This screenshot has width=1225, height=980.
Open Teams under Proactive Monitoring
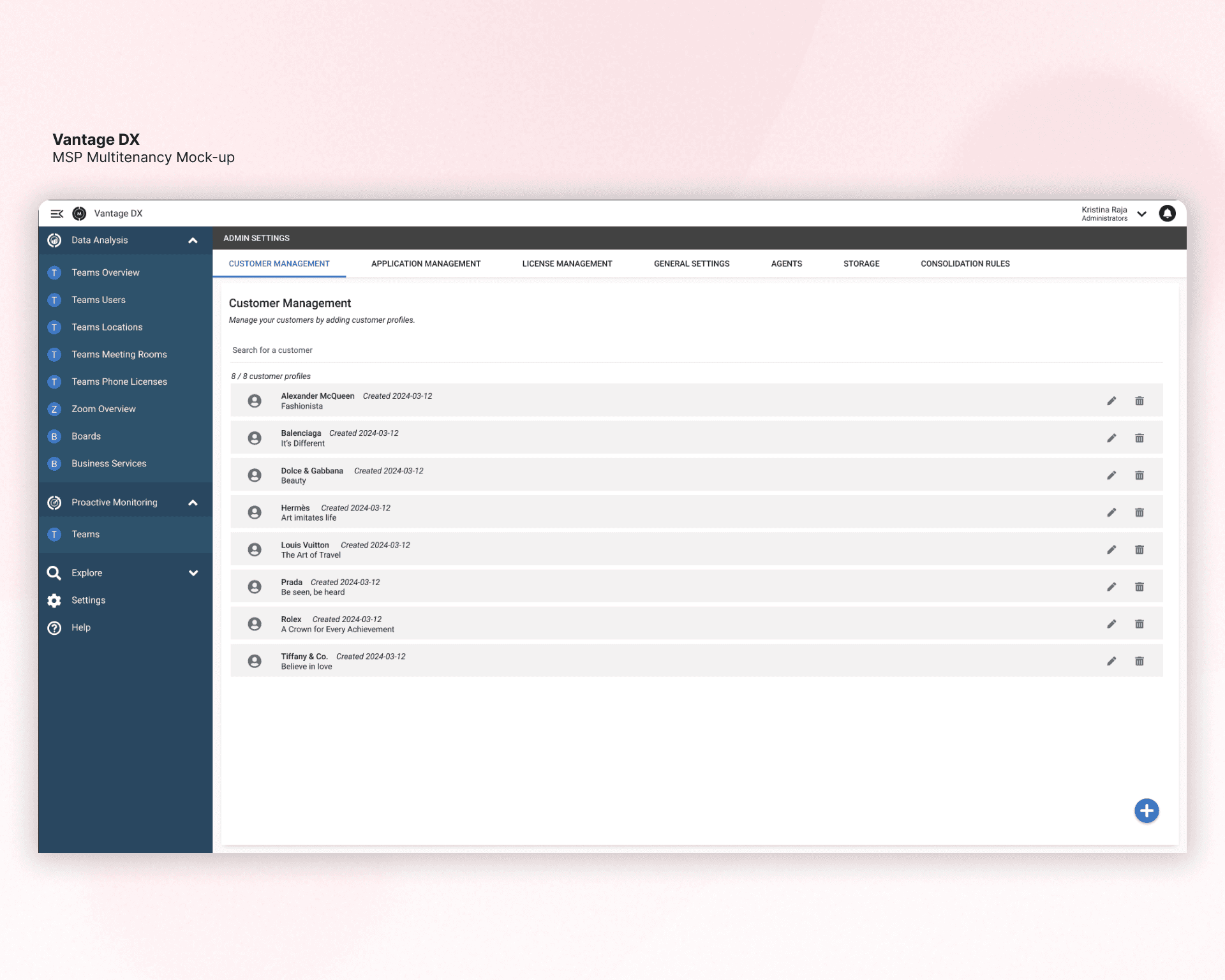tap(85, 535)
